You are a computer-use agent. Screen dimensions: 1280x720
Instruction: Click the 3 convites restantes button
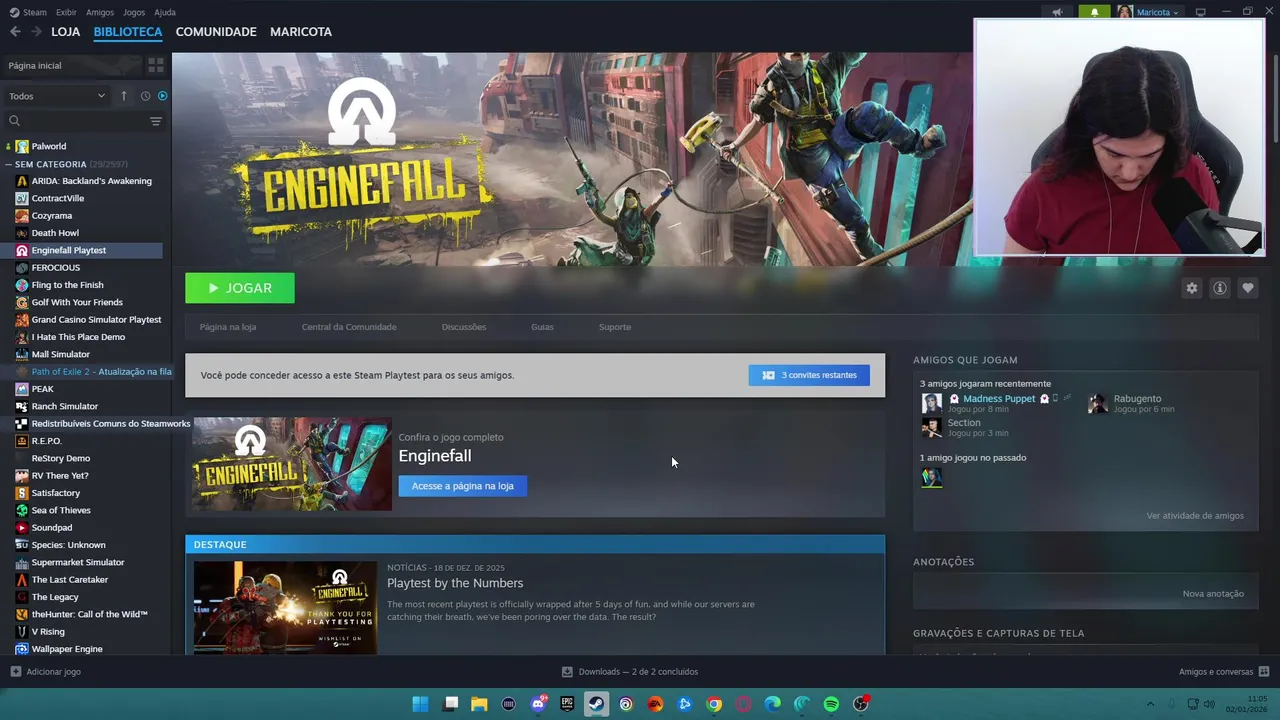809,375
